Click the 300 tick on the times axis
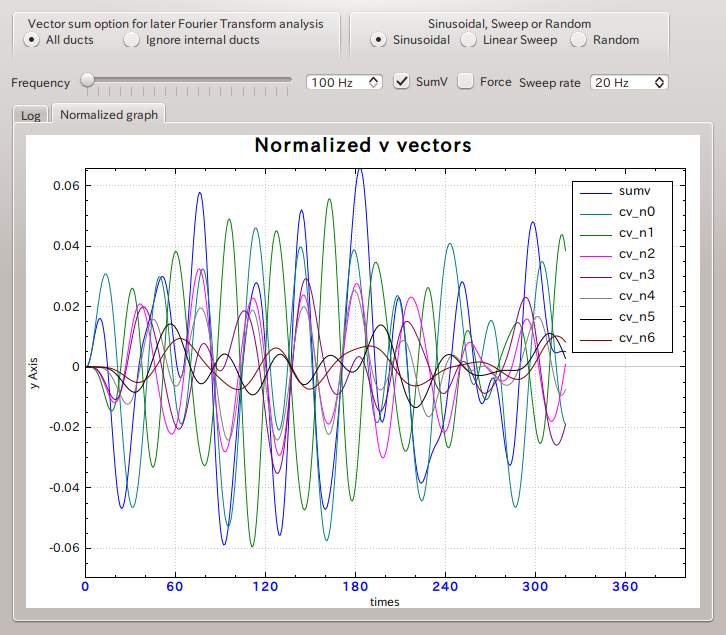The image size is (726, 635). click(535, 586)
